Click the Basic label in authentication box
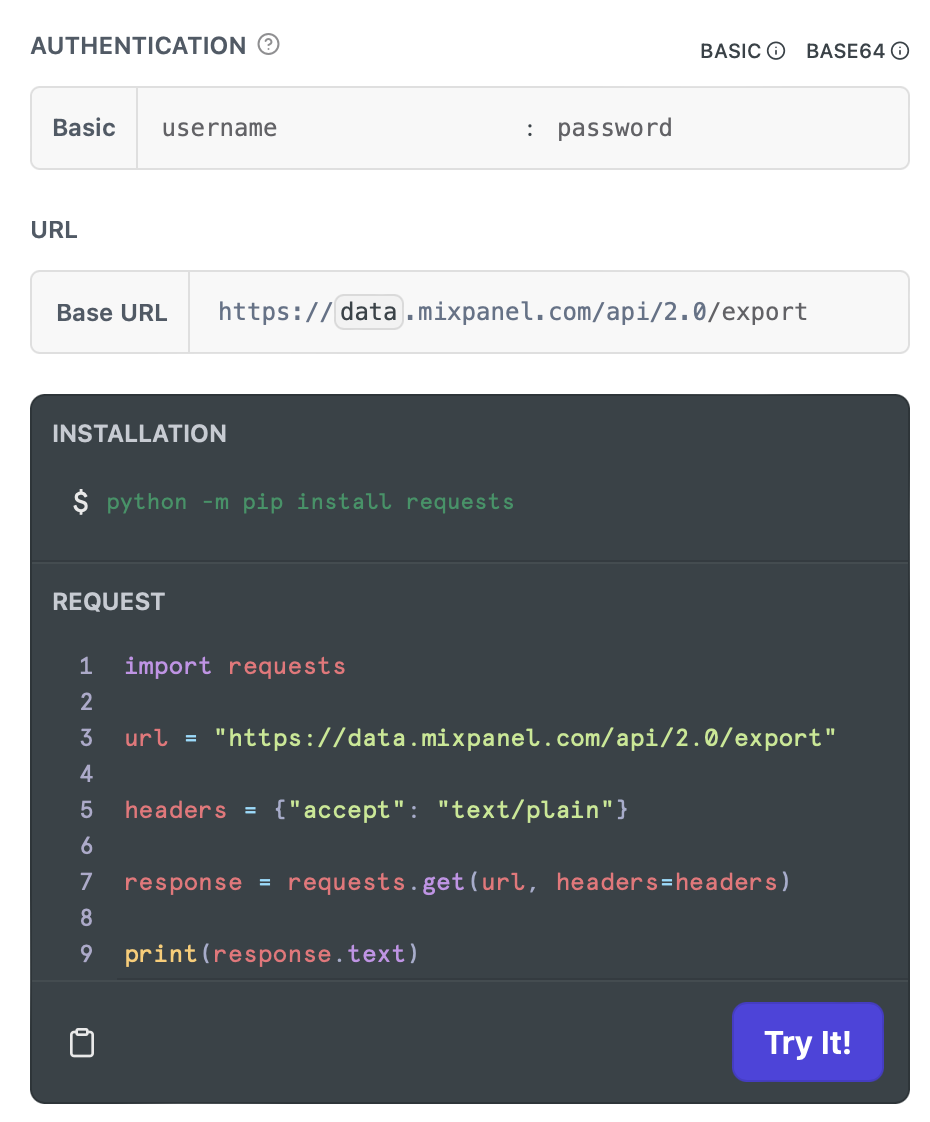The image size is (930, 1122). pos(84,128)
